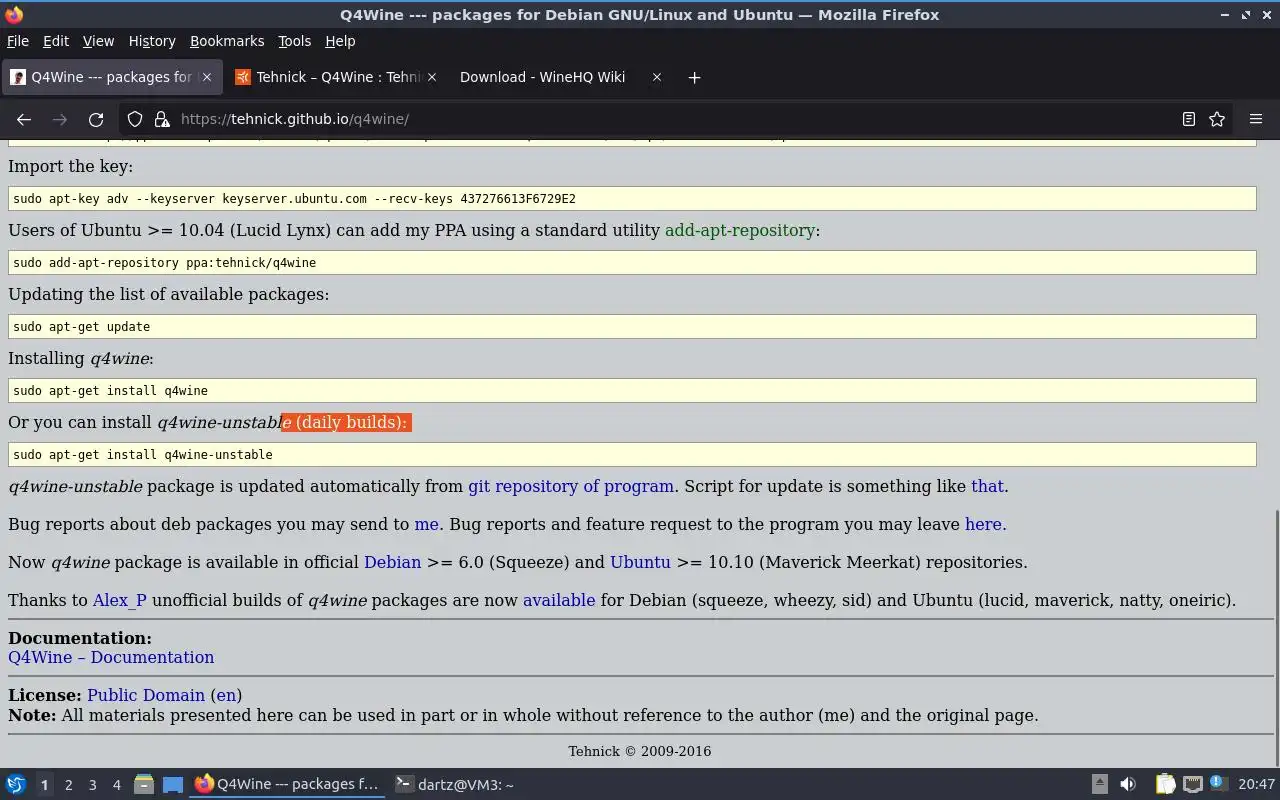Viewport: 1280px width, 800px height.
Task: Open the Ubuntu repository link
Action: (x=640, y=562)
